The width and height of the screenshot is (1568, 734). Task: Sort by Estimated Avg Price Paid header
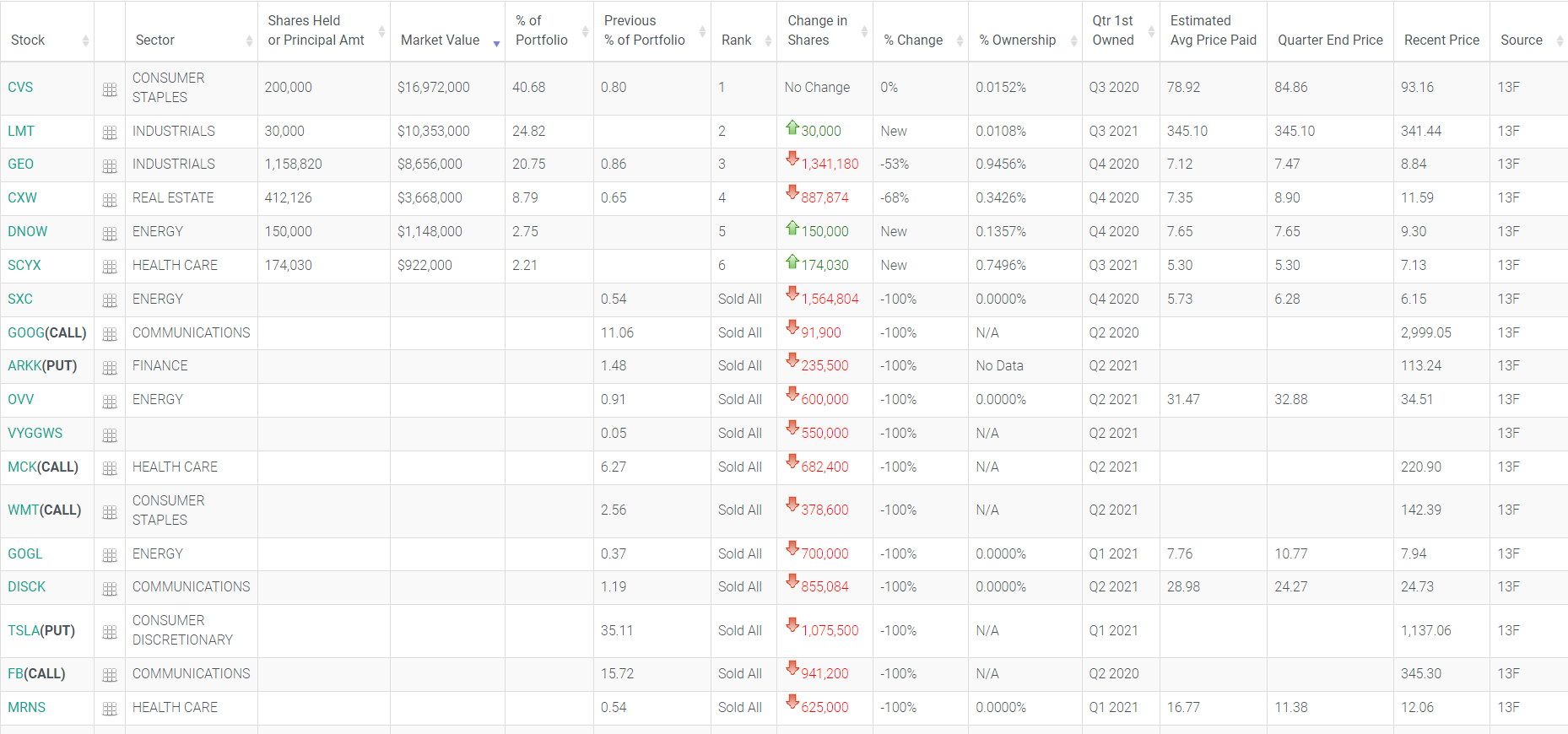coord(1214,31)
